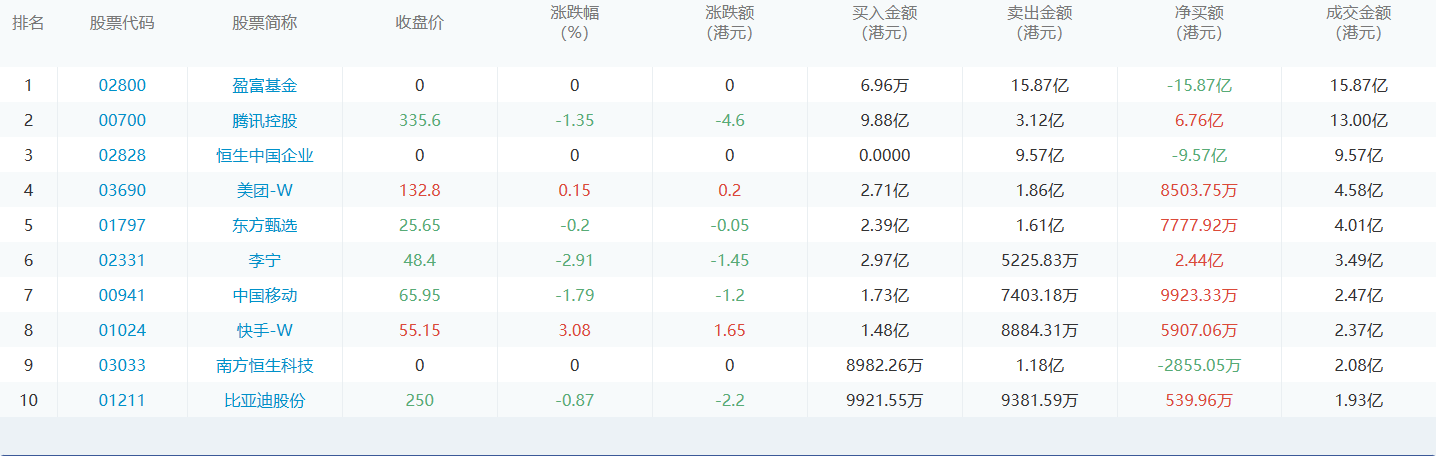
Task: Click the 股票简称 column header
Action: (x=265, y=23)
